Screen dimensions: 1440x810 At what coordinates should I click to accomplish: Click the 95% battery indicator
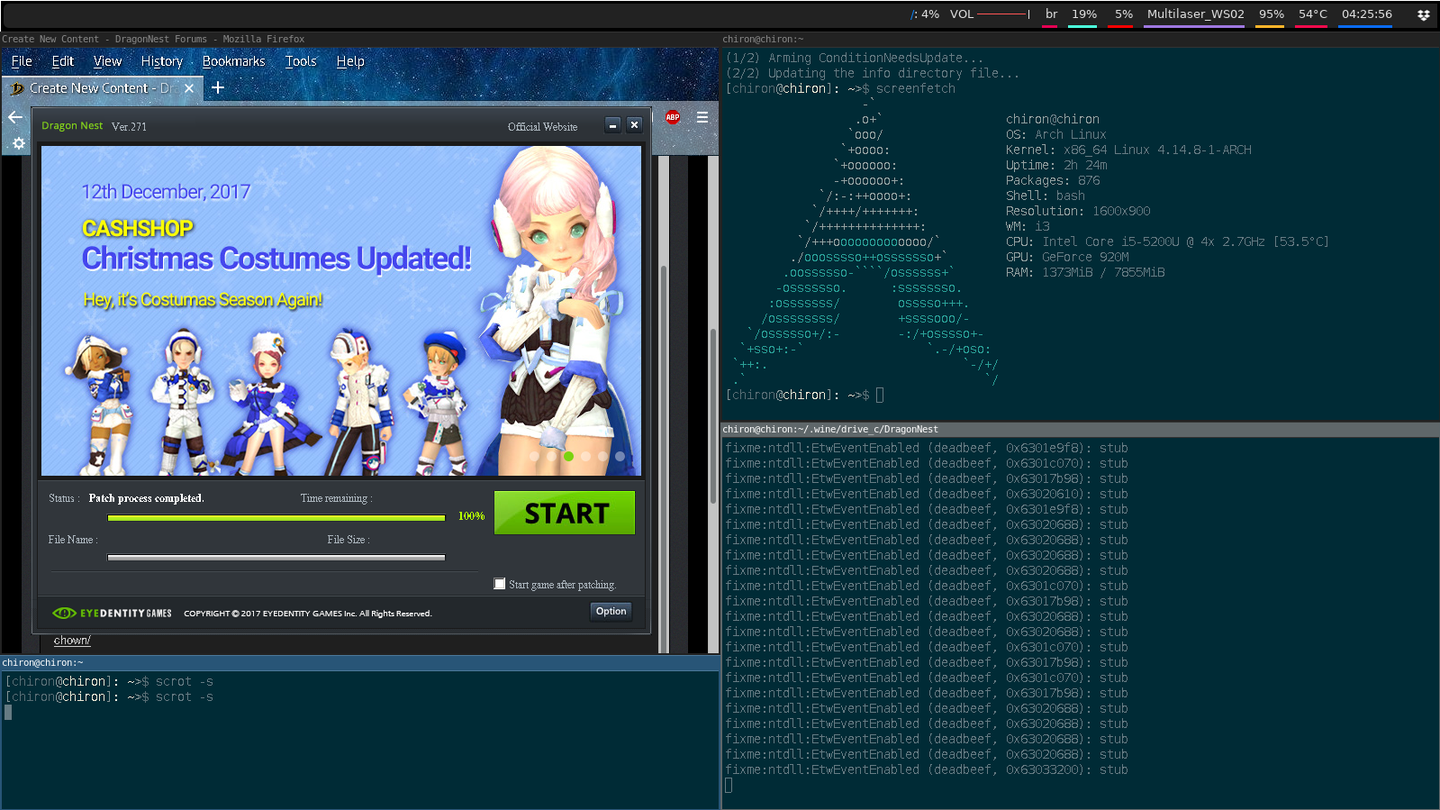point(1271,15)
